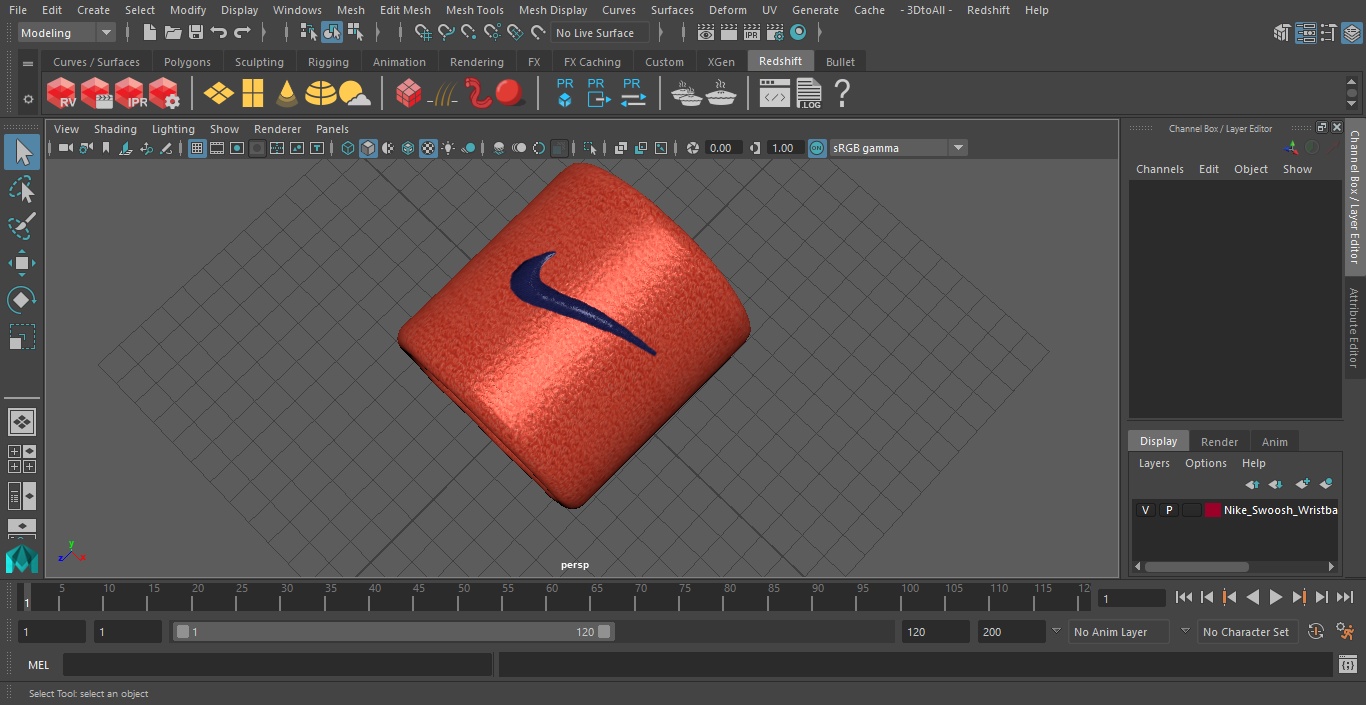
Task: Open Redshift render settings gear cube icon
Action: point(164,94)
